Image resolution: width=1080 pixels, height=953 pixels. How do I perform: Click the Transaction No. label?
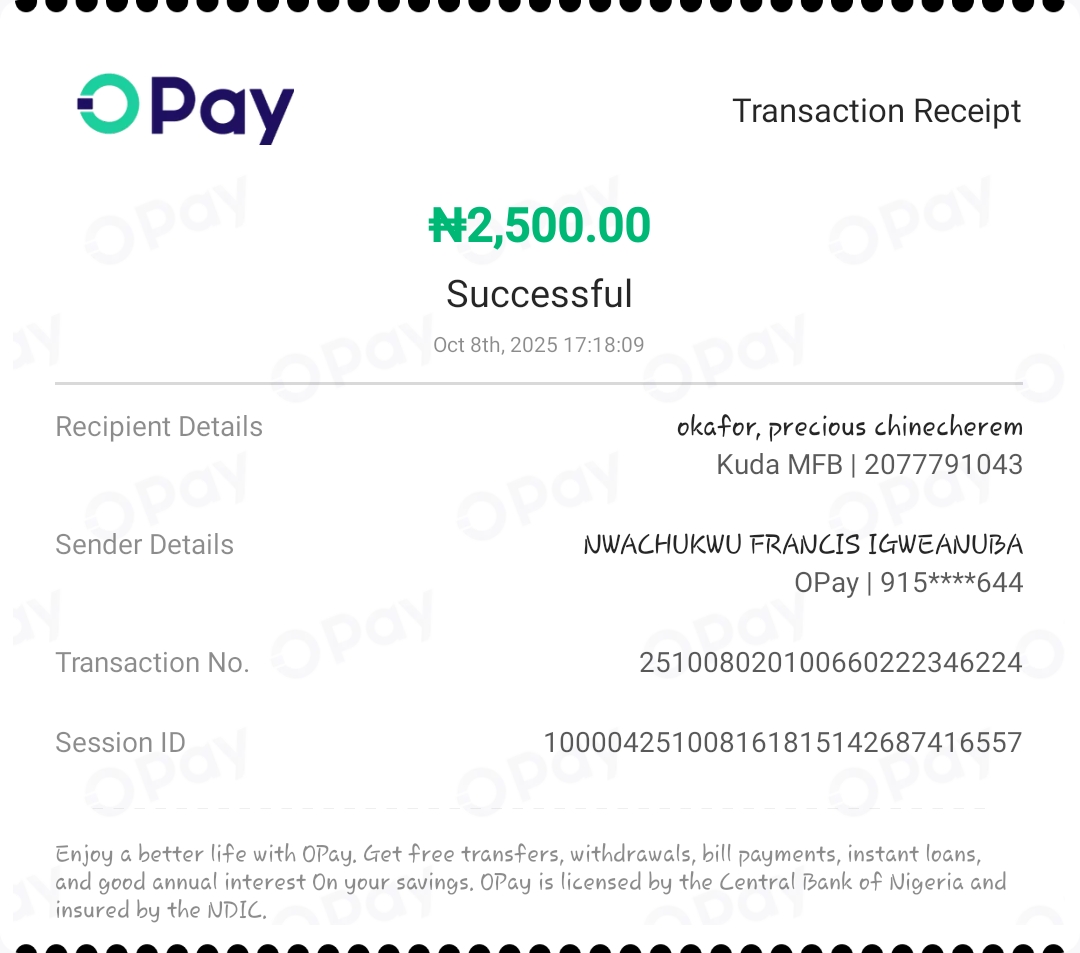pyautogui.click(x=152, y=663)
